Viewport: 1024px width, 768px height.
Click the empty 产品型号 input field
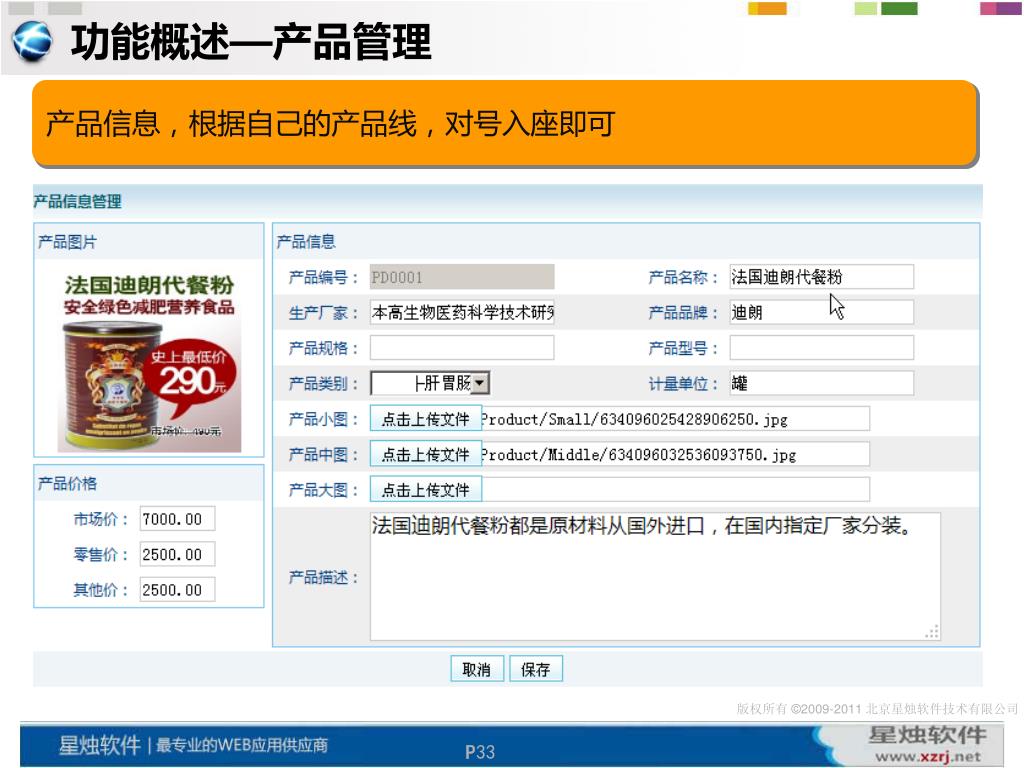822,347
